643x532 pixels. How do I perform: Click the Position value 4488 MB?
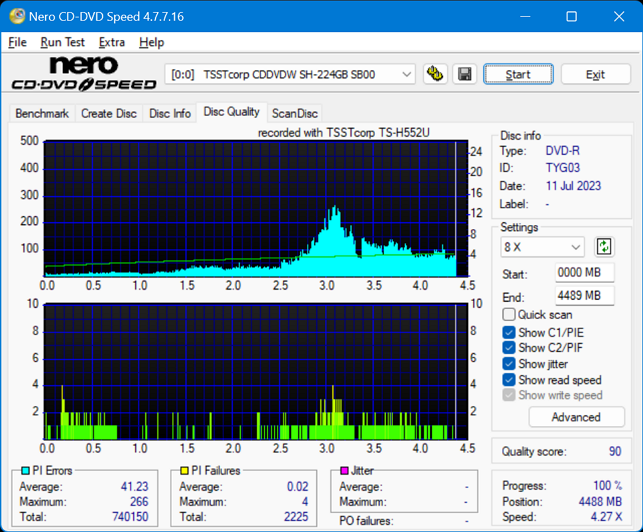point(600,501)
